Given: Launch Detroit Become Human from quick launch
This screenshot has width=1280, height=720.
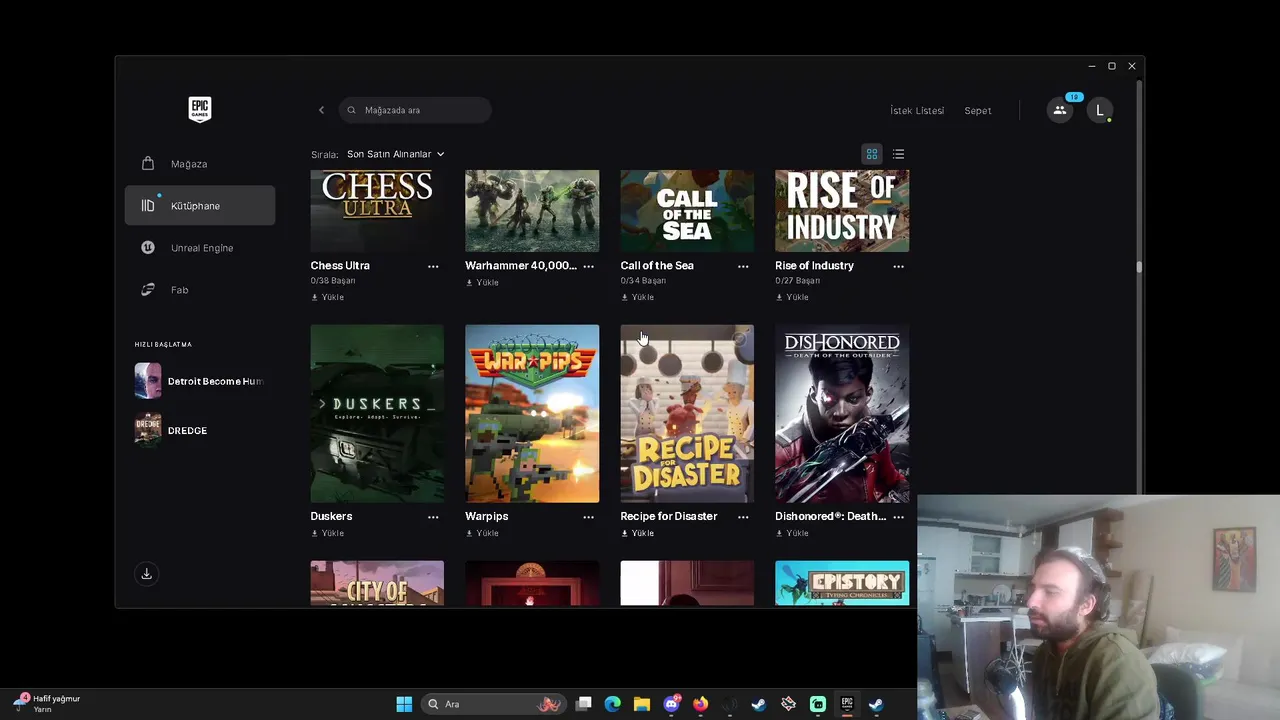Looking at the screenshot, I should click(x=199, y=381).
